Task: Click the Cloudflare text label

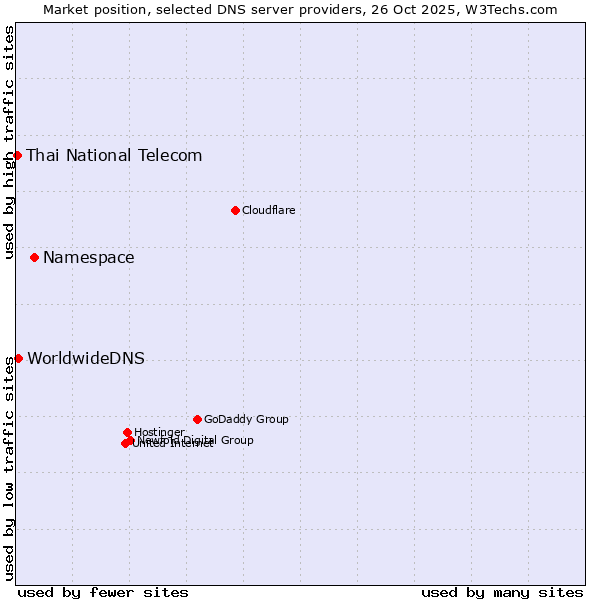Action: [x=268, y=210]
